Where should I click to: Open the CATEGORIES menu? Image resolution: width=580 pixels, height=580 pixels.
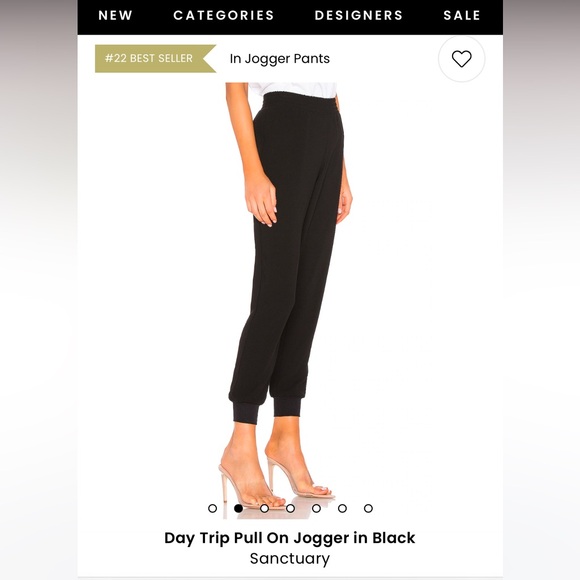(x=224, y=16)
